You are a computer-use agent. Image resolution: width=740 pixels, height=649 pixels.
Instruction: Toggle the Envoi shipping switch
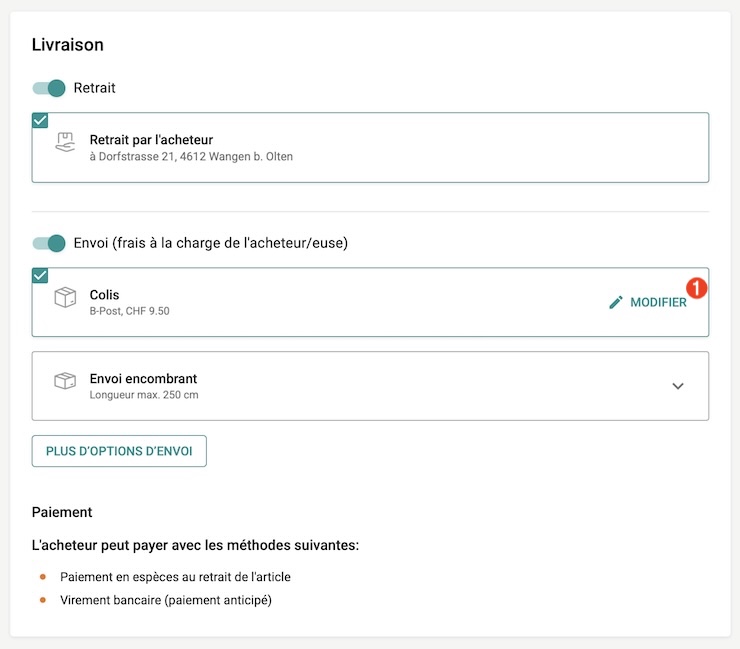pyautogui.click(x=49, y=243)
